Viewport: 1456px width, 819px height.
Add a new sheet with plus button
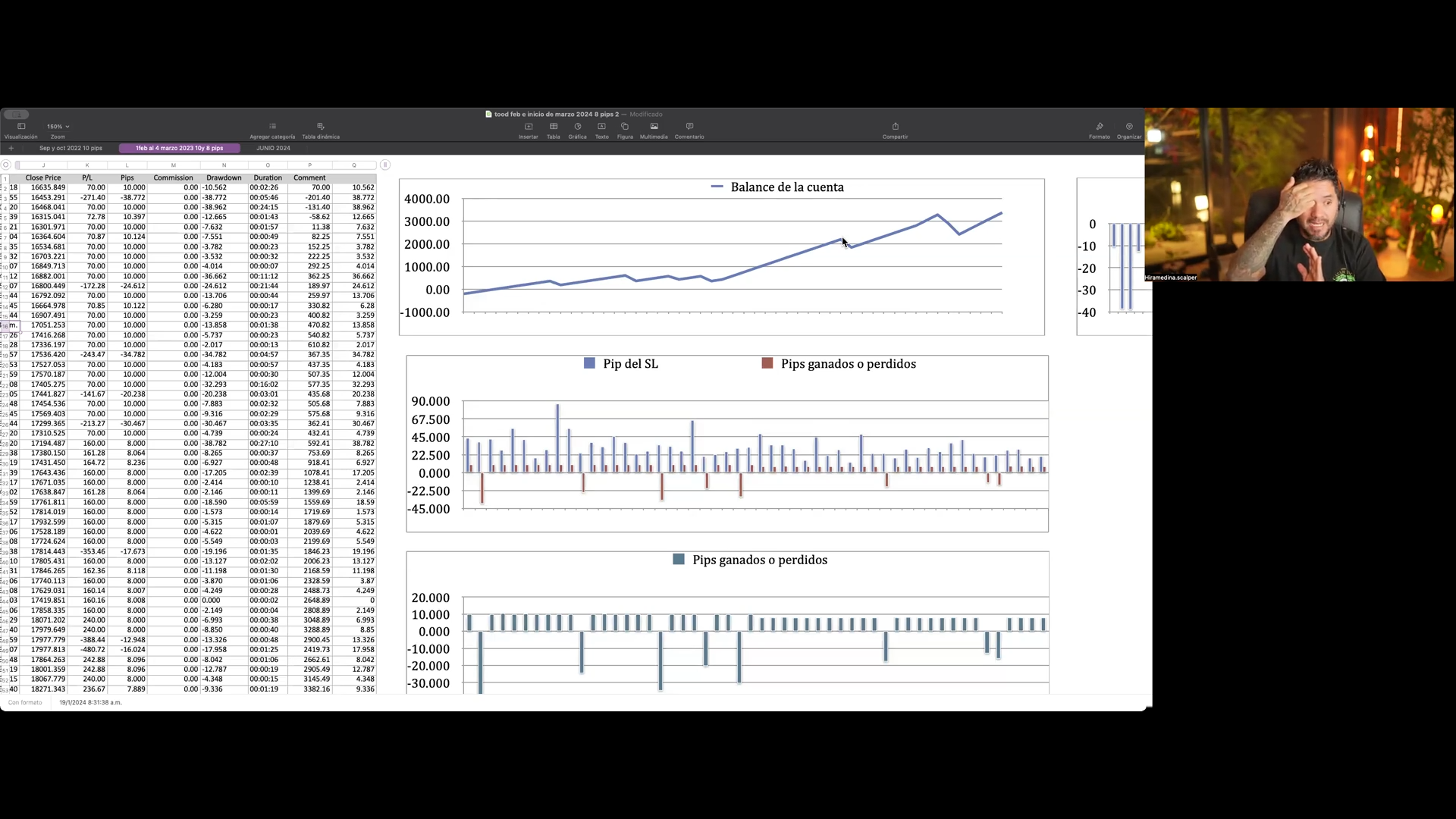pos(11,149)
